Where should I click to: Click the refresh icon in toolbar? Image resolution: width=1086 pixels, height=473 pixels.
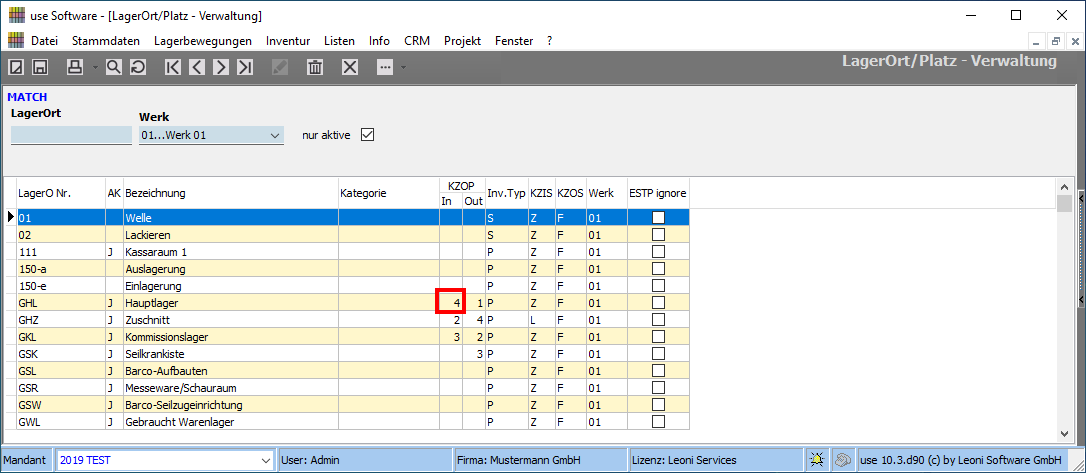[x=137, y=67]
